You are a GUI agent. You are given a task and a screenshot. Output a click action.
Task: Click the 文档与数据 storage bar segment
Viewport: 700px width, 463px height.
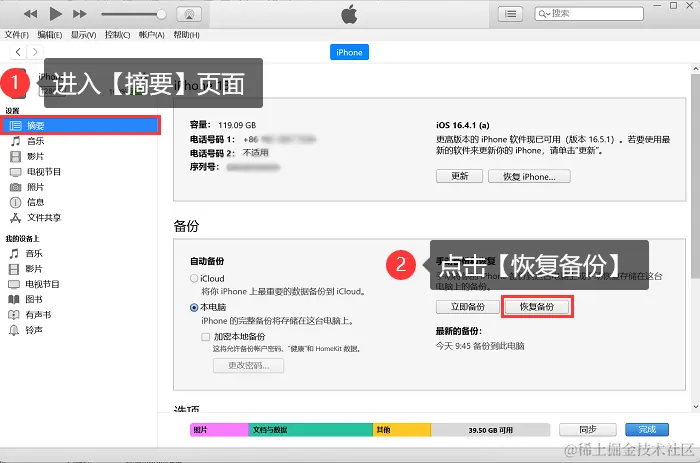pos(310,430)
